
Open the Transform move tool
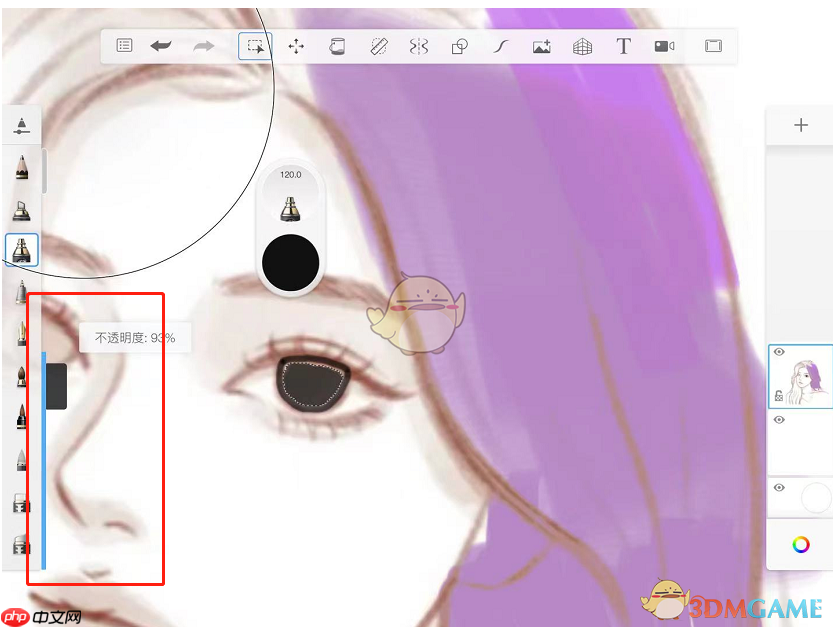[296, 46]
